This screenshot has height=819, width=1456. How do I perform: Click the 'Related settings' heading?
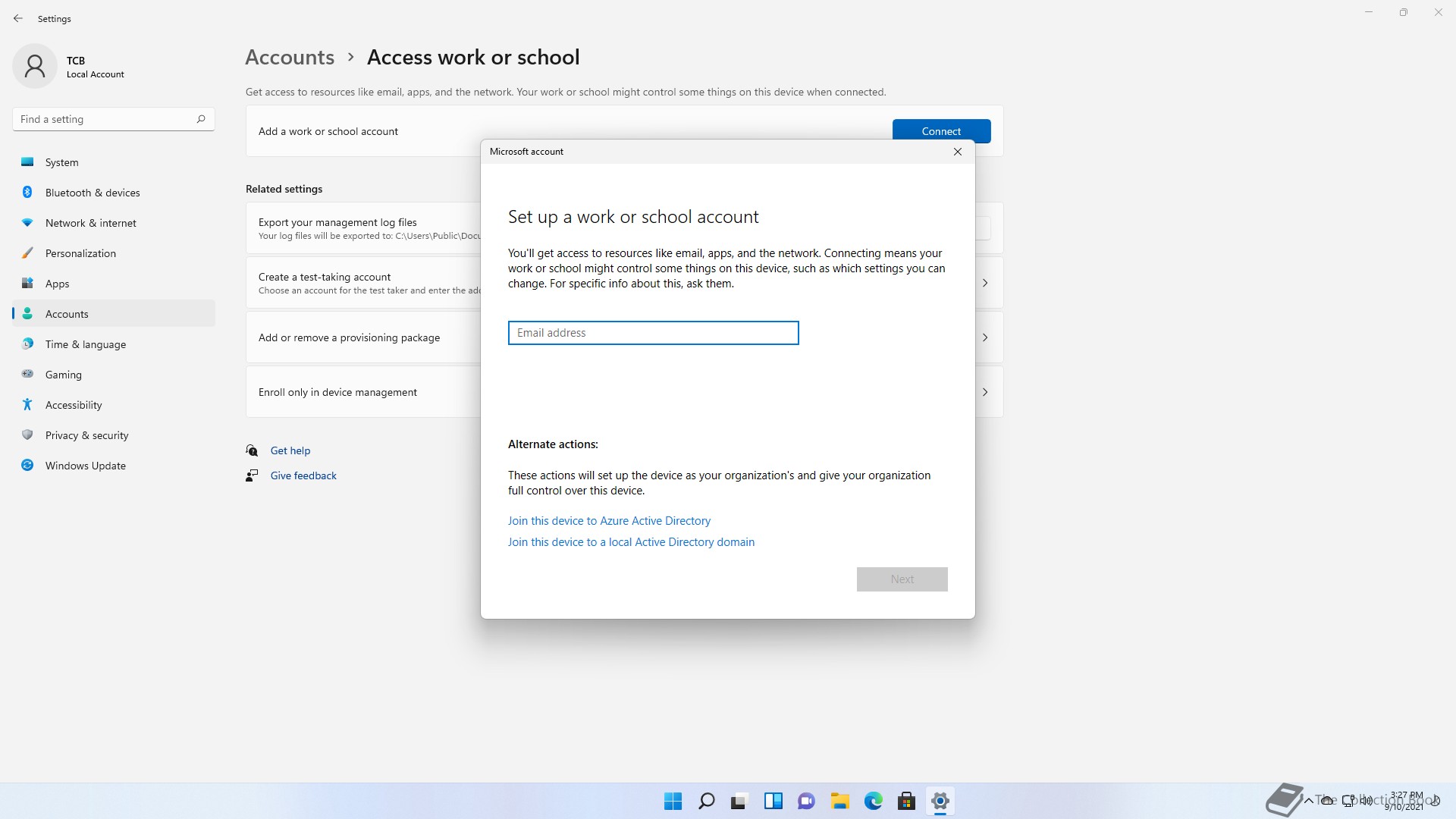284,189
